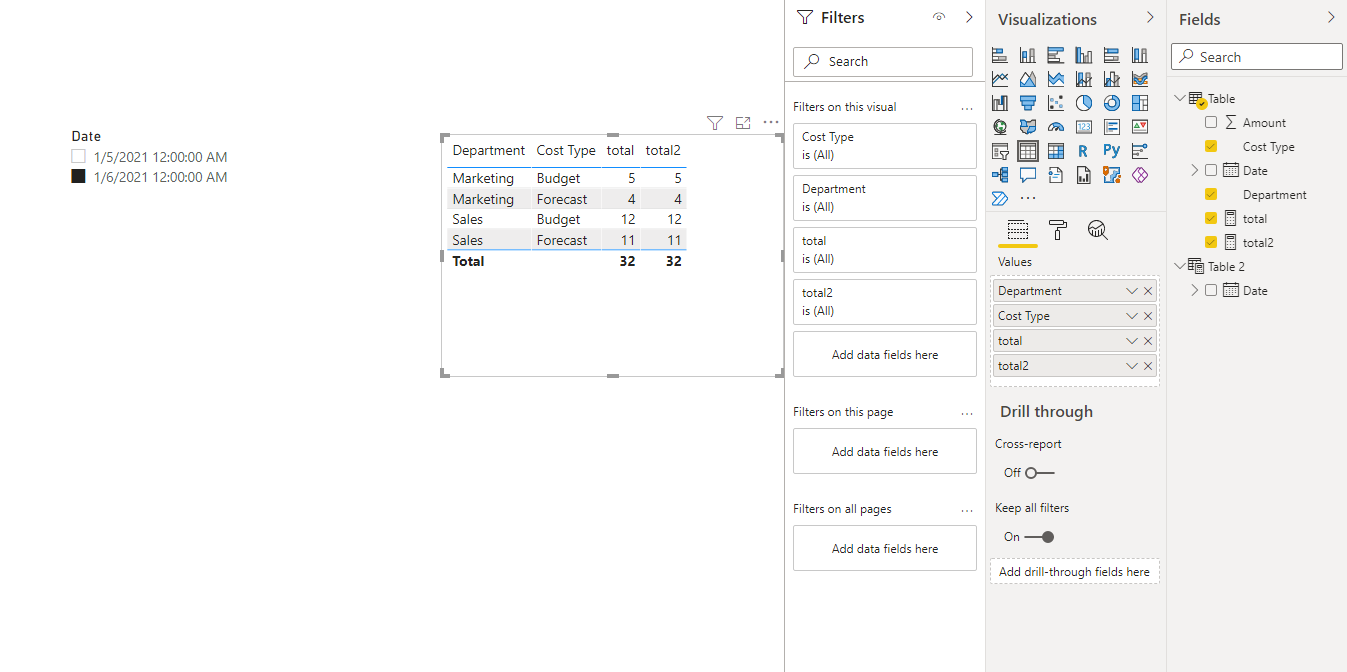Select the R script visual

point(1083,151)
